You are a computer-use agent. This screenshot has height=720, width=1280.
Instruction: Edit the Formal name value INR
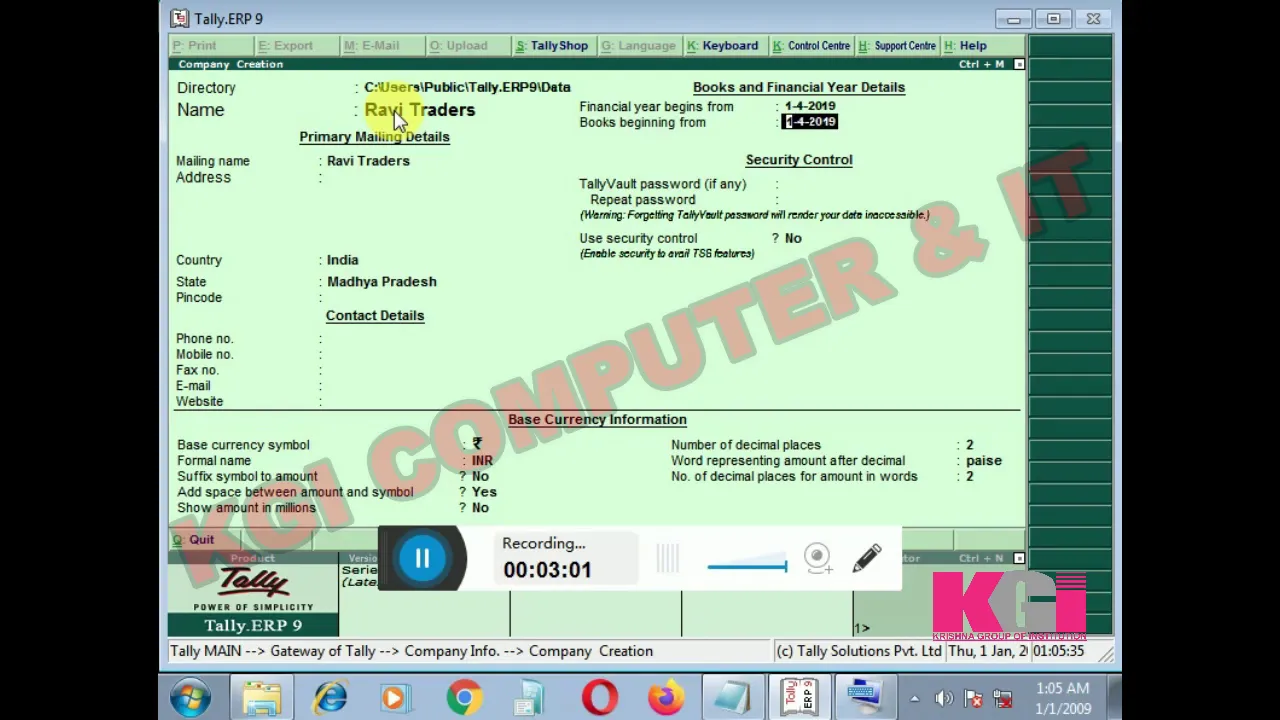click(482, 461)
